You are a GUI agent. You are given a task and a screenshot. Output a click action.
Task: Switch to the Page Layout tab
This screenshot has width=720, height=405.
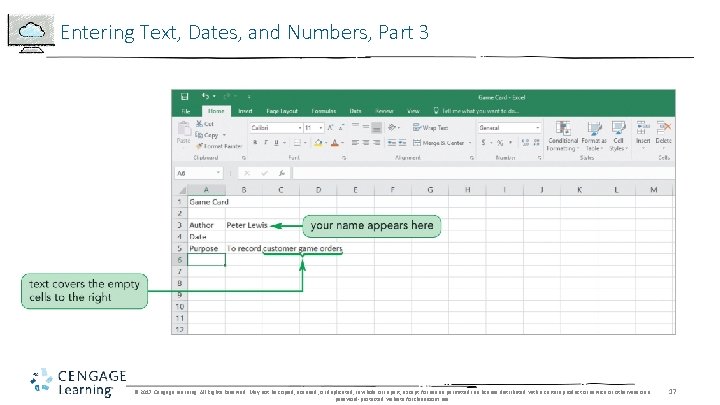click(x=282, y=111)
